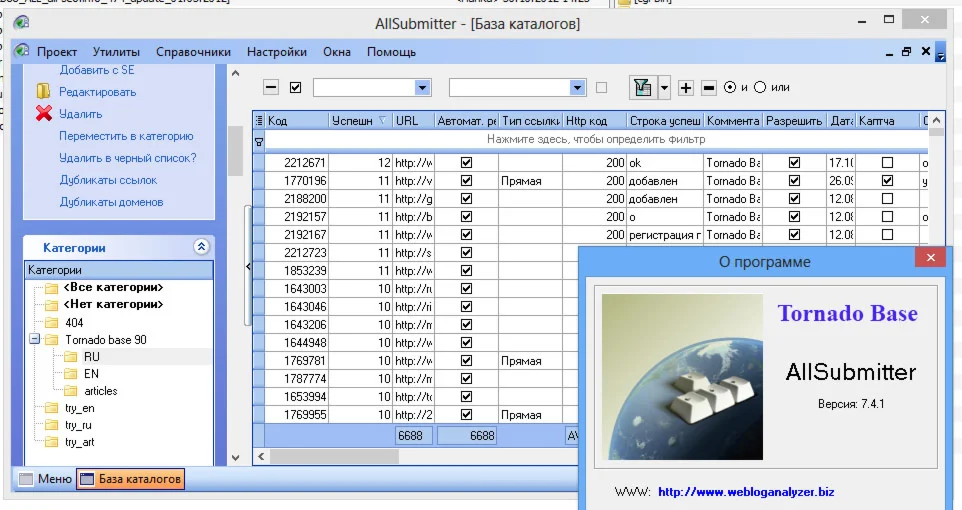Click the grid column chooser icon
This screenshot has width=962, height=510.
pyautogui.click(x=259, y=121)
